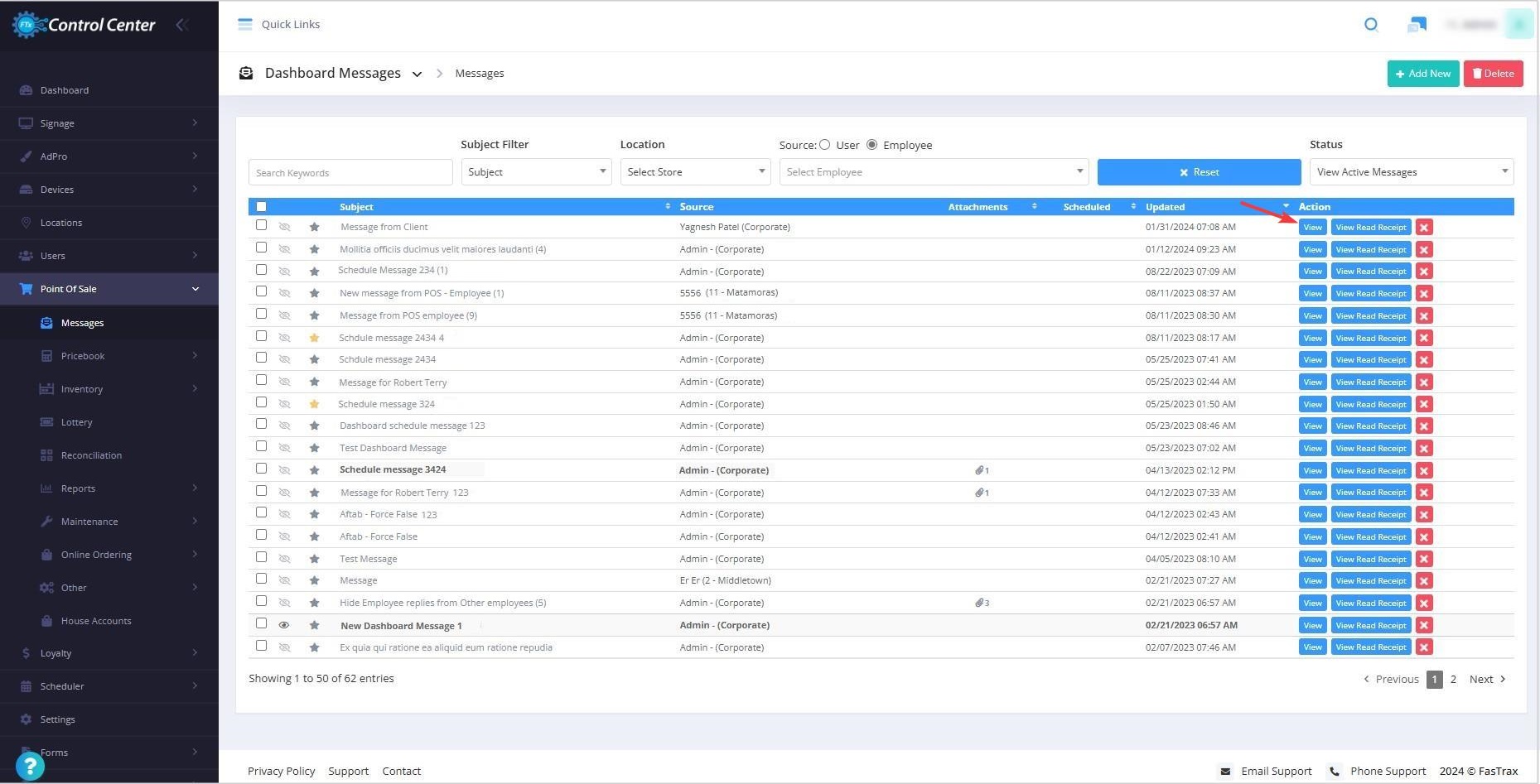
Task: Click the attachment icon on Schedule message 3424
Action: 981,470
